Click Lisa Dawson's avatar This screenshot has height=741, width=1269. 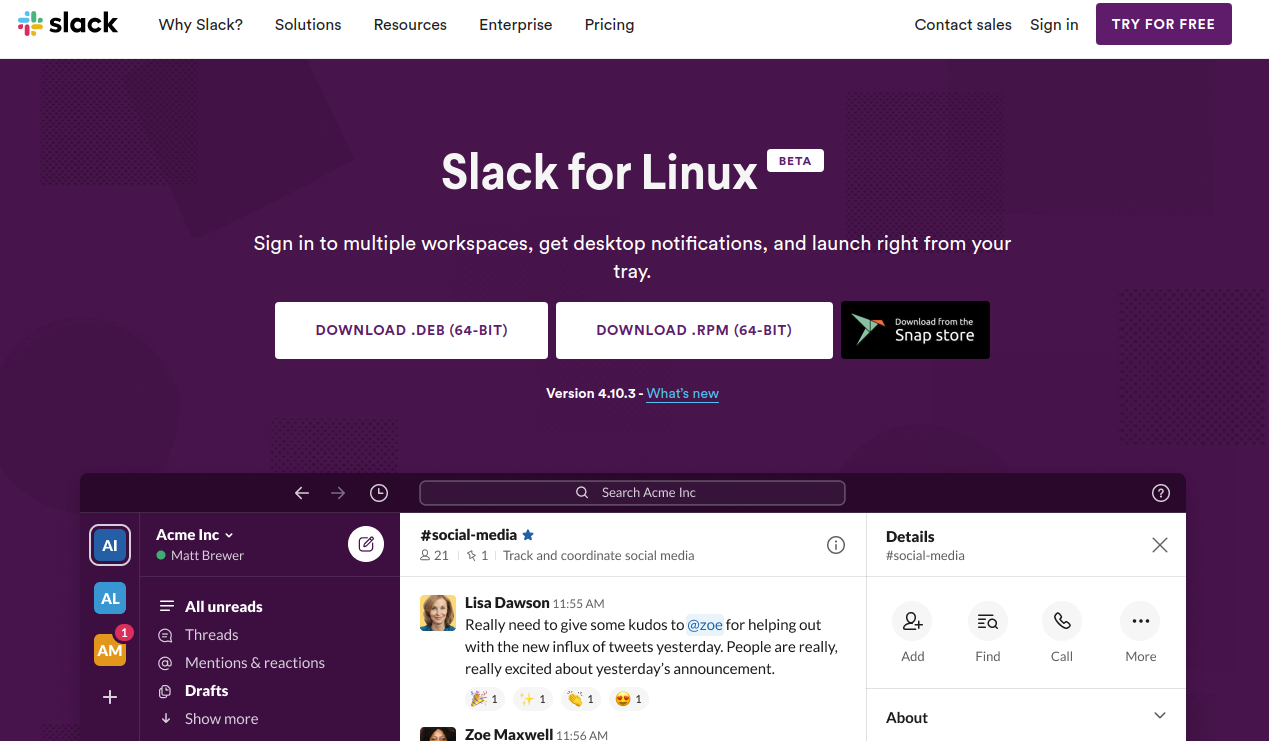[x=438, y=613]
